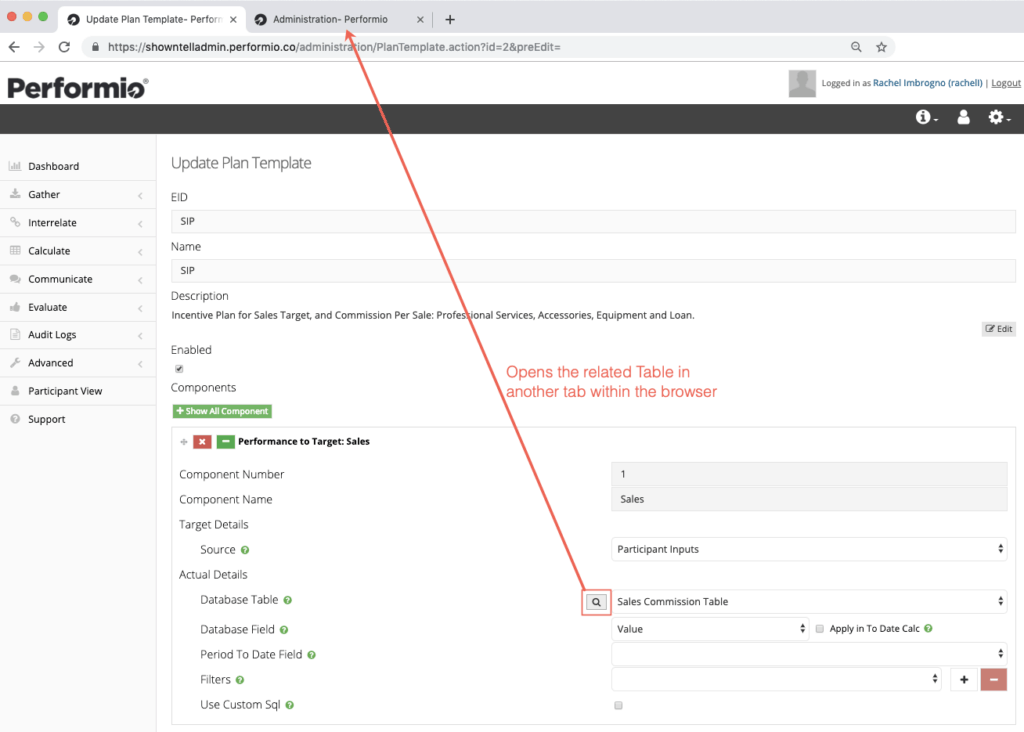The image size is (1024, 732).
Task: Open the Database Field dropdown showing Value
Action: (710, 629)
